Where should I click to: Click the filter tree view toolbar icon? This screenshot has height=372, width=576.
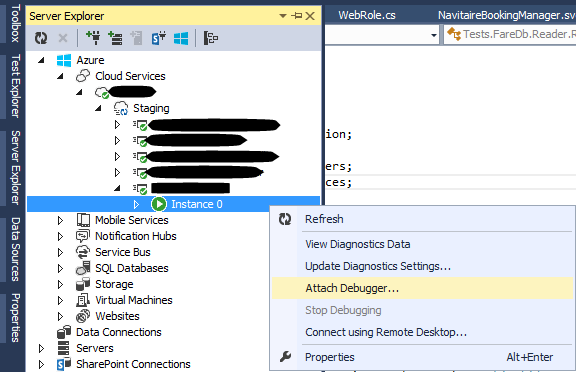tap(210, 38)
